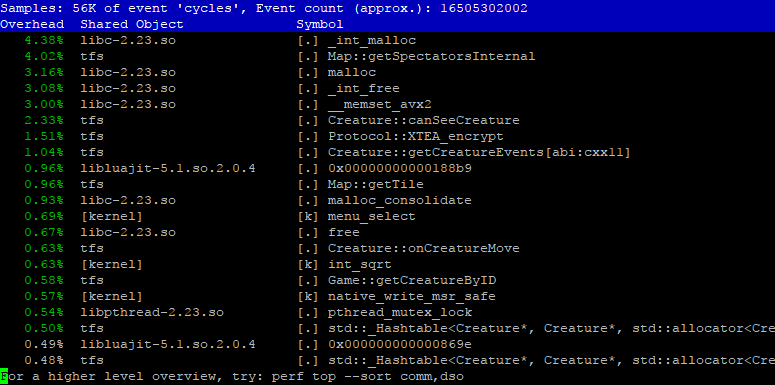Image resolution: width=775 pixels, height=385 pixels.
Task: Click the Overhead column header
Action: (32, 24)
